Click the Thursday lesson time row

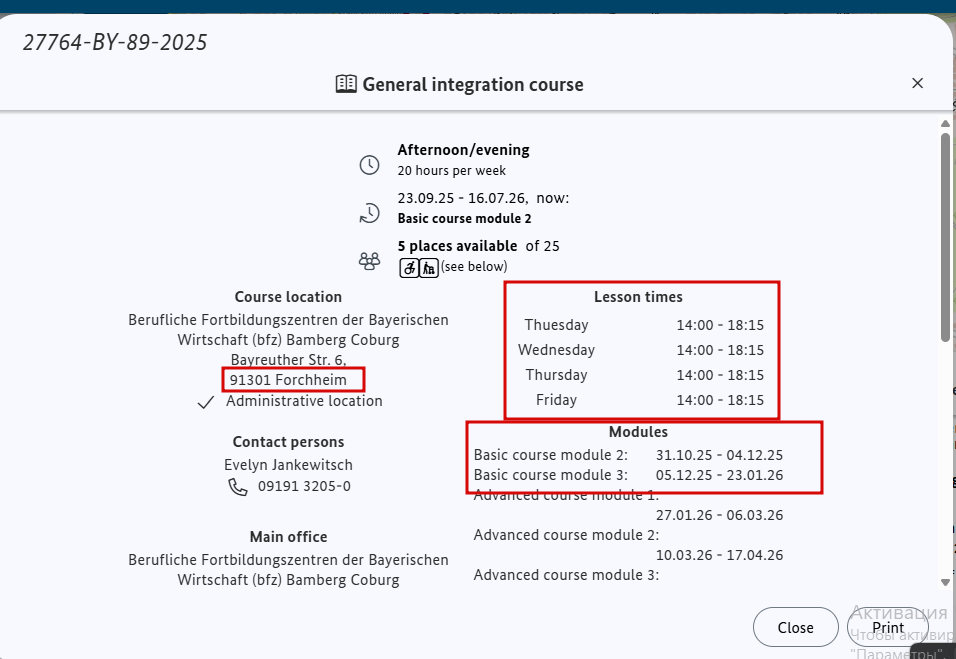coord(641,375)
